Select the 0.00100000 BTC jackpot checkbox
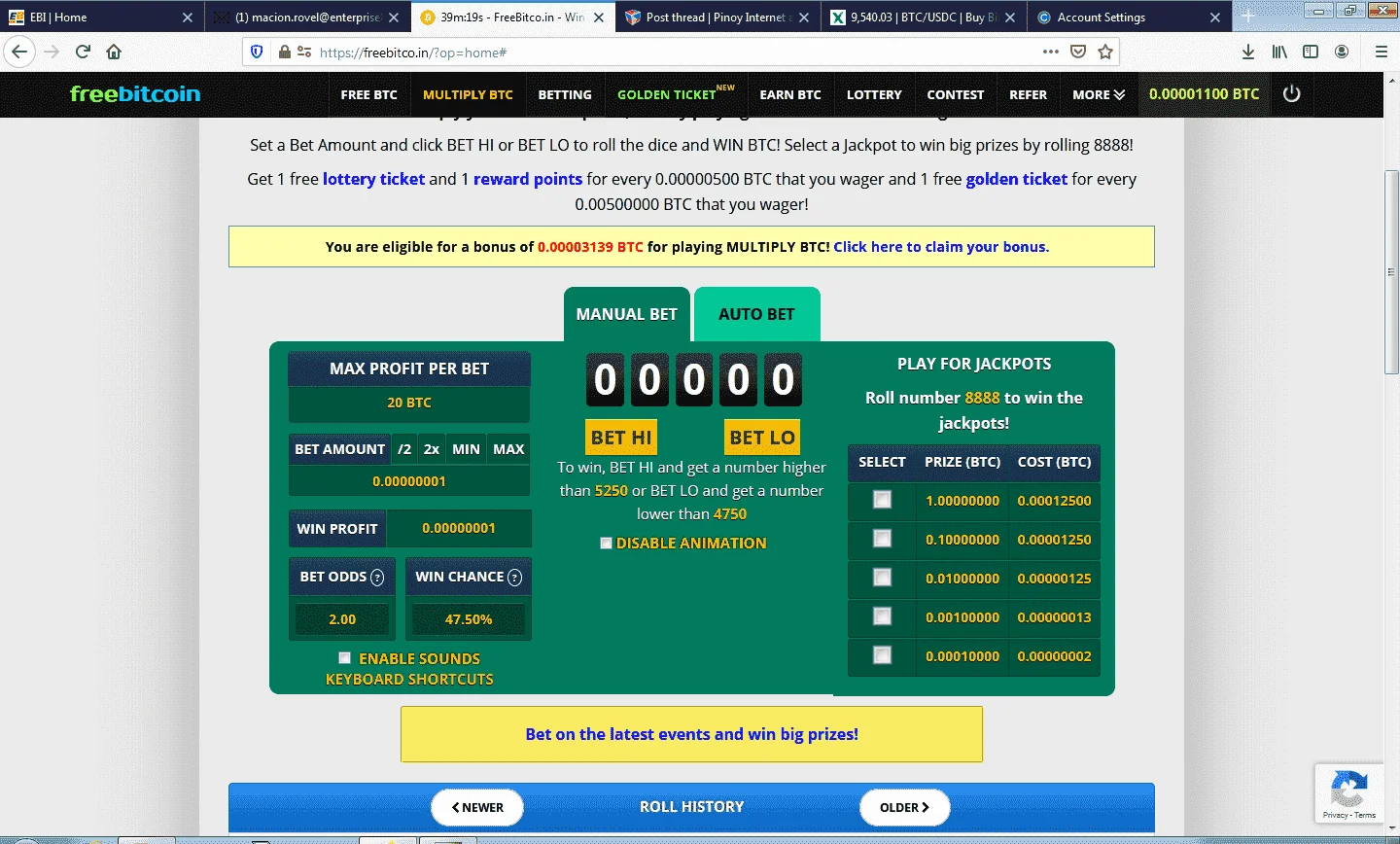 882,616
